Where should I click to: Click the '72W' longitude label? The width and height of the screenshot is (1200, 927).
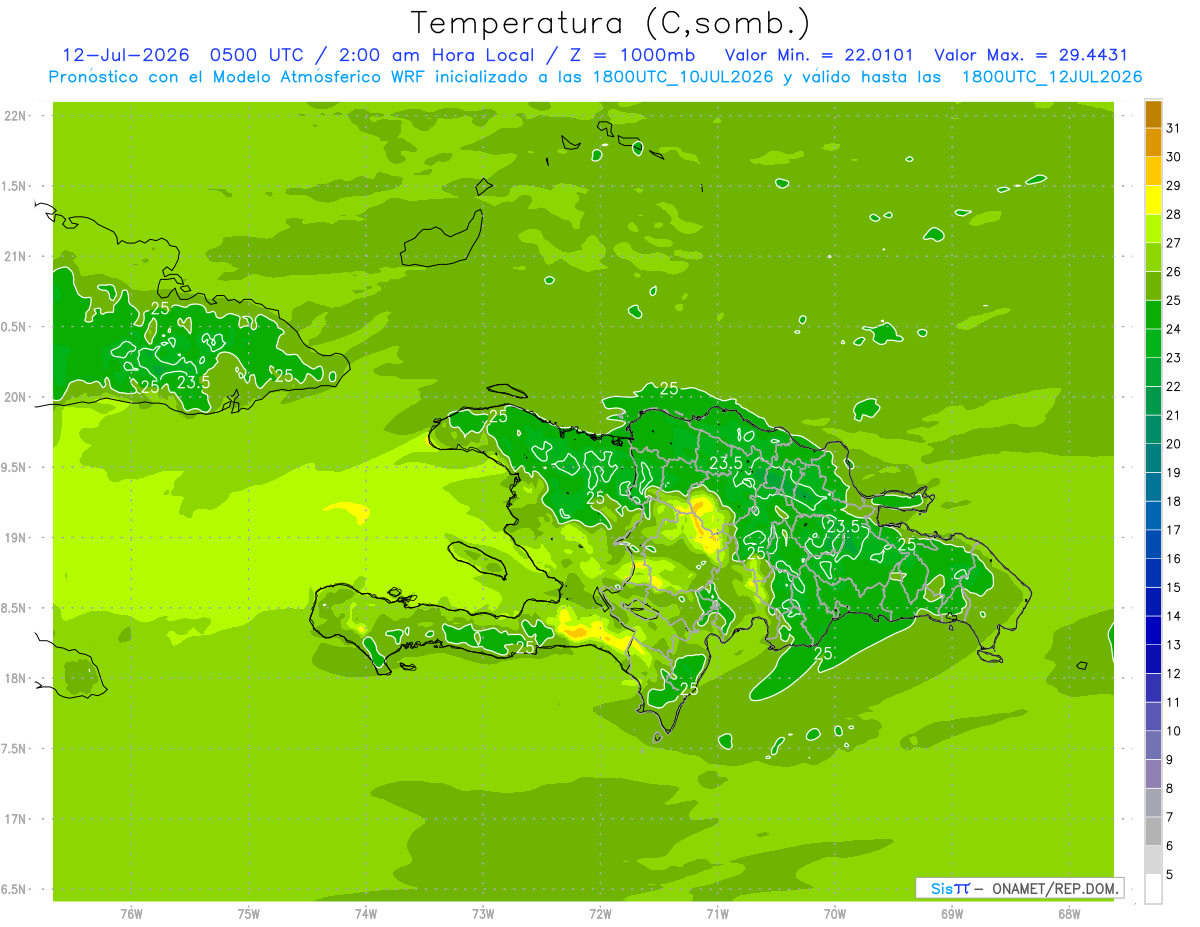(x=600, y=913)
